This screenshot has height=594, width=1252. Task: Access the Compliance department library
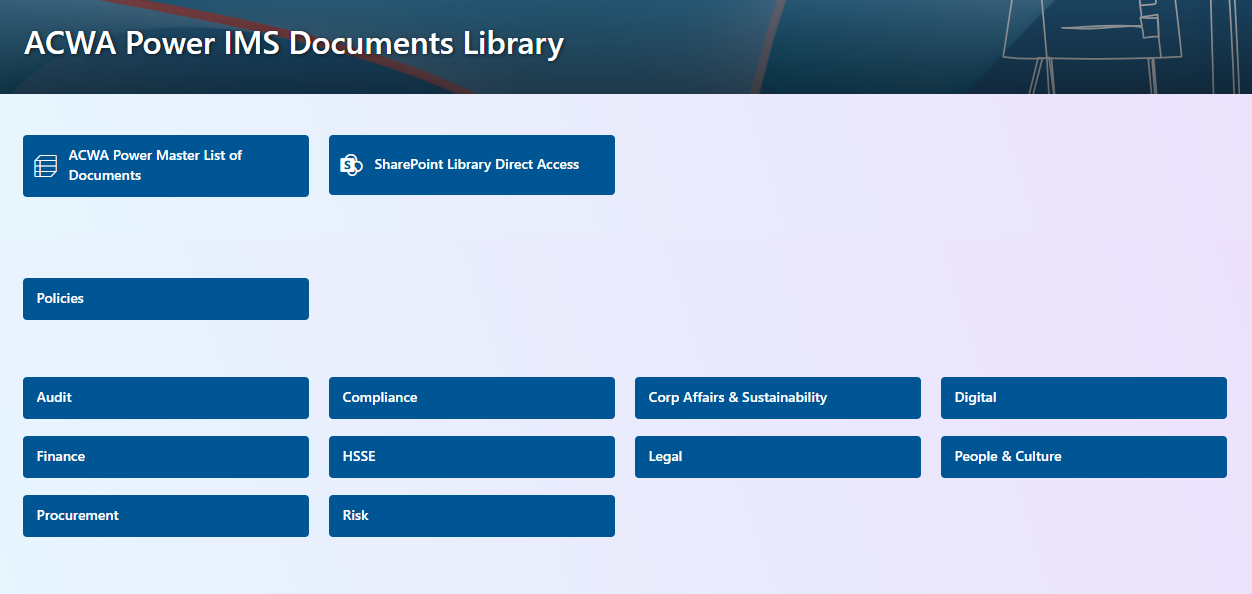tap(471, 397)
